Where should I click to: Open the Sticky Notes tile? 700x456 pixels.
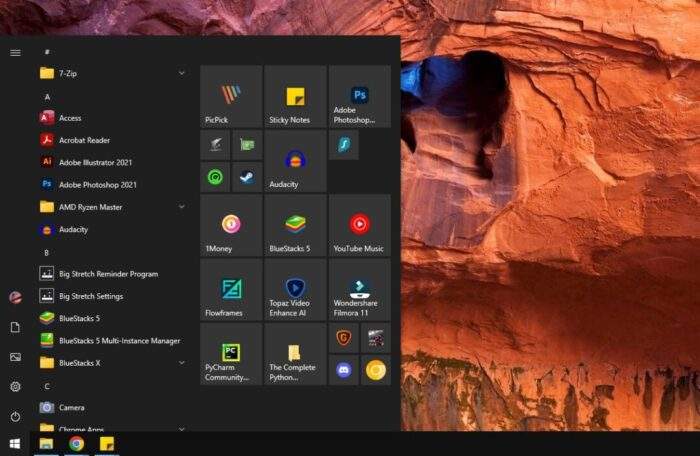click(295, 96)
